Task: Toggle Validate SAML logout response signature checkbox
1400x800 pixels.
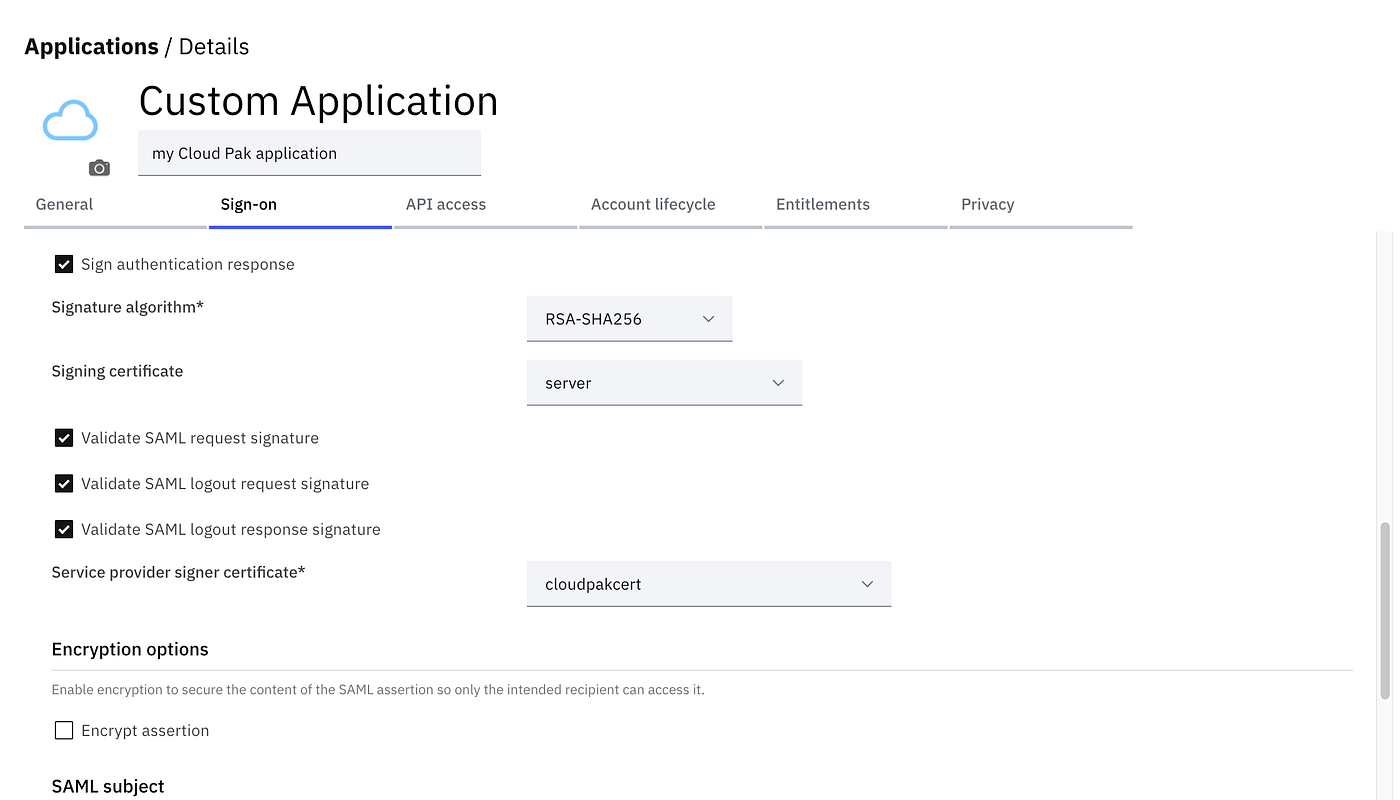Action: coord(64,529)
